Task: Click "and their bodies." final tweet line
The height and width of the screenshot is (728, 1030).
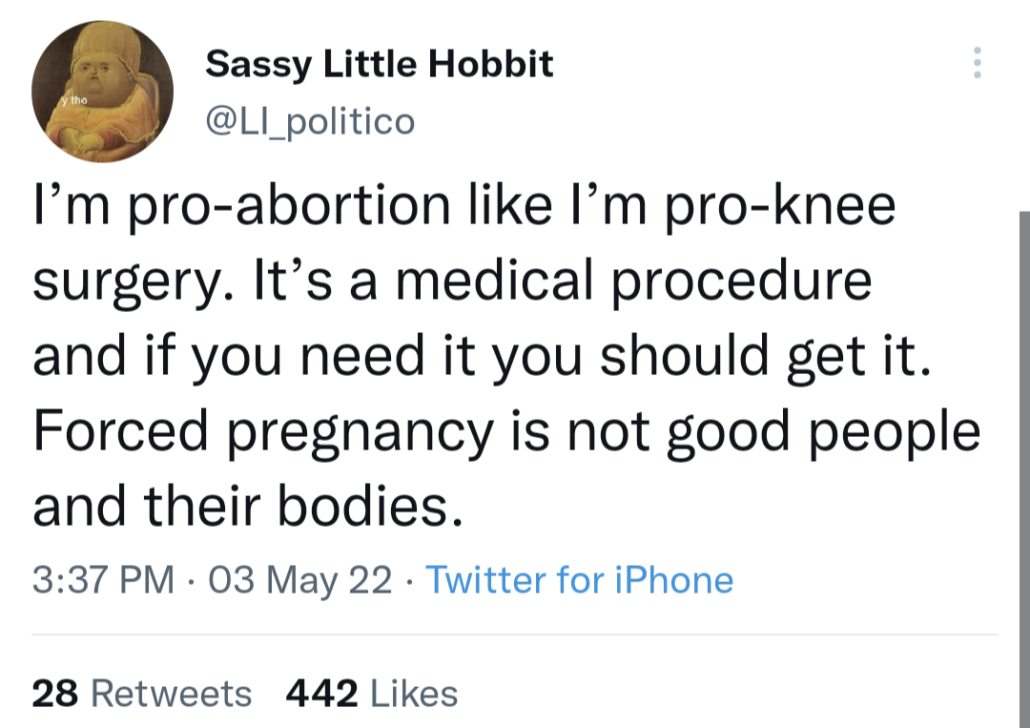Action: [248, 507]
